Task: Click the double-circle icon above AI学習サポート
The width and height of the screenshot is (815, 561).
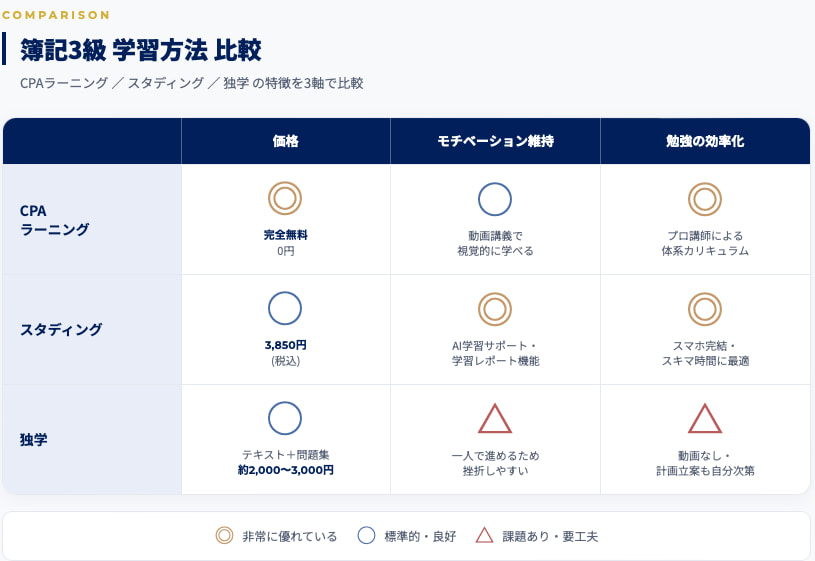Action: pyautogui.click(x=495, y=309)
